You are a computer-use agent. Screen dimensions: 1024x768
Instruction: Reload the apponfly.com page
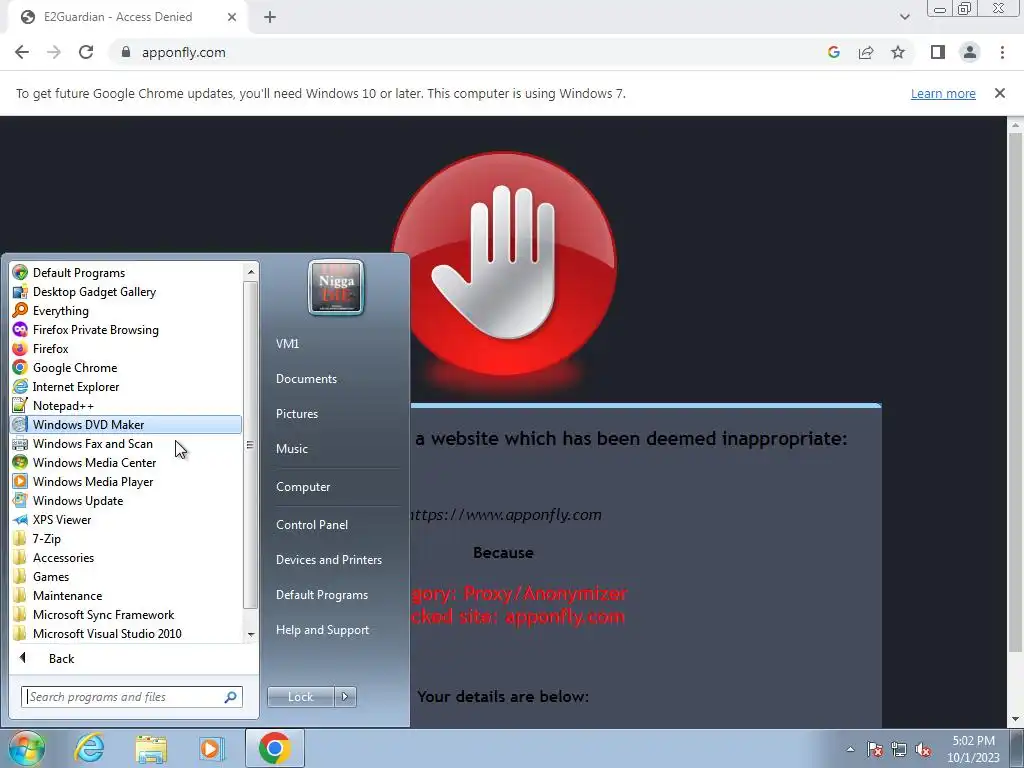(86, 52)
